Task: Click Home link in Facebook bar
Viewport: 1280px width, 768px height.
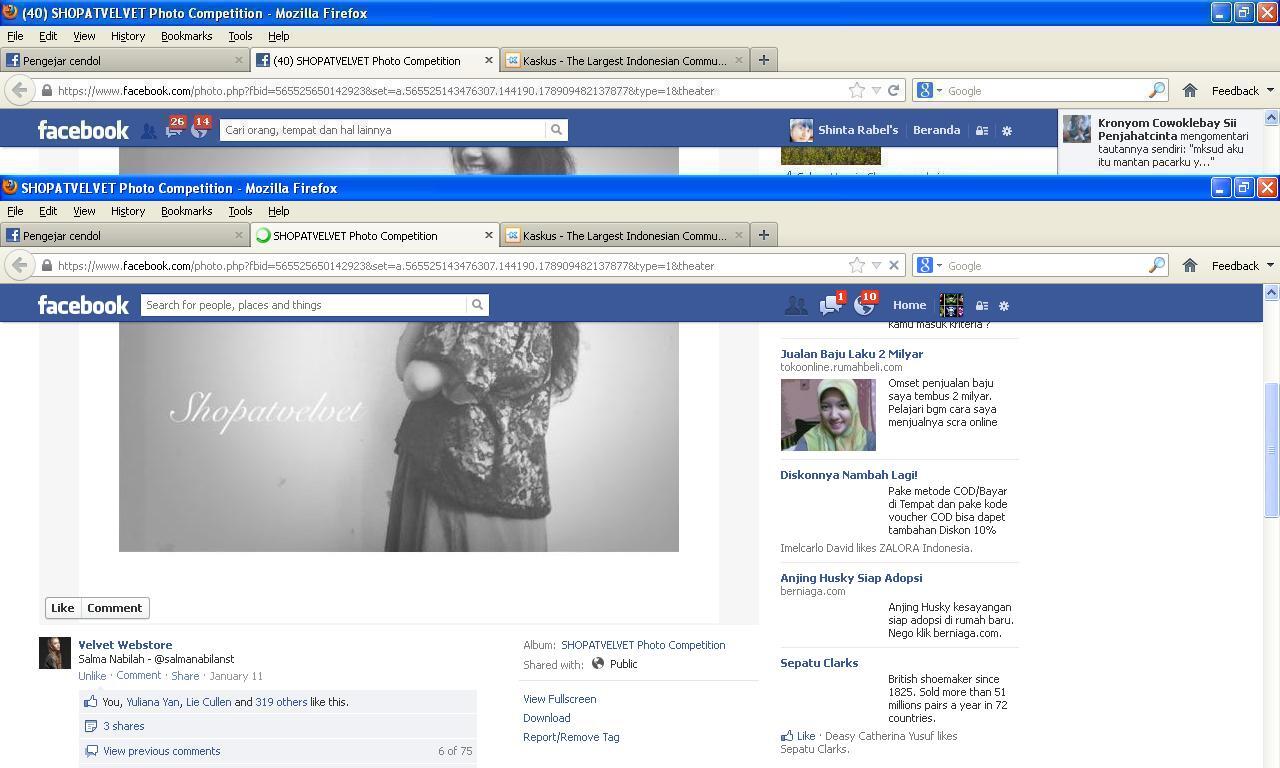Action: click(x=909, y=305)
